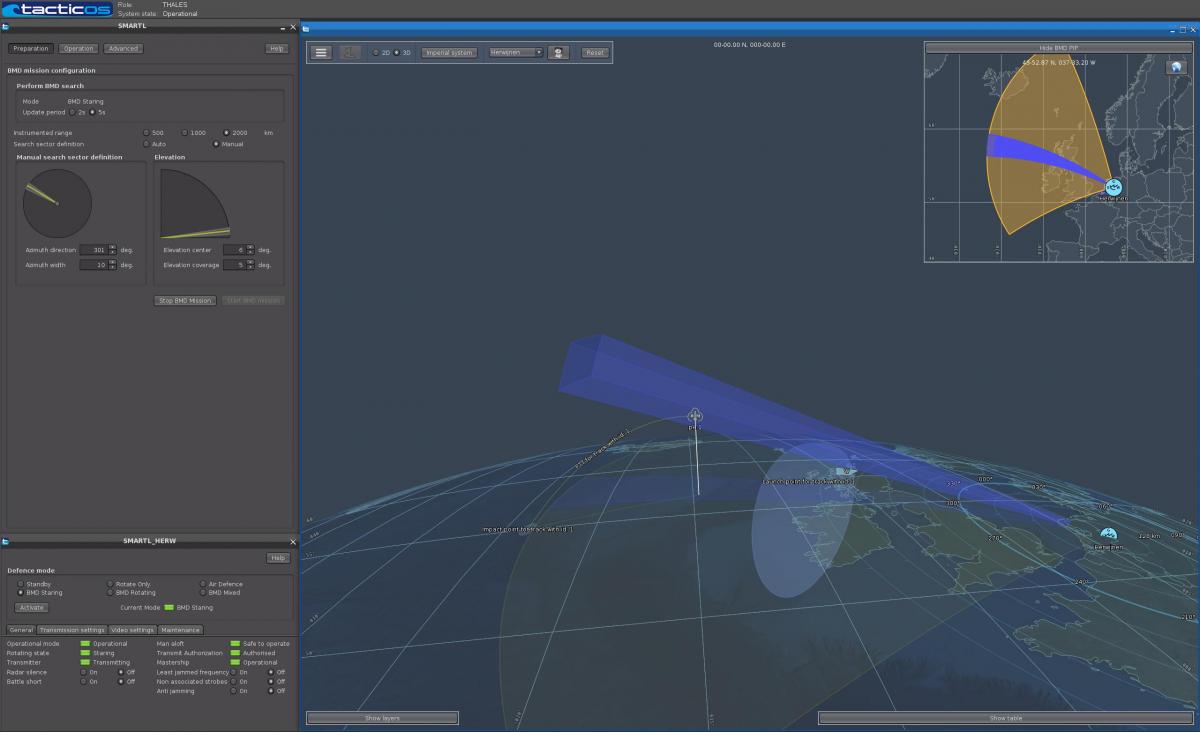
Task: Click the grayed-out icon beside the hamburger menu
Action: coord(350,52)
